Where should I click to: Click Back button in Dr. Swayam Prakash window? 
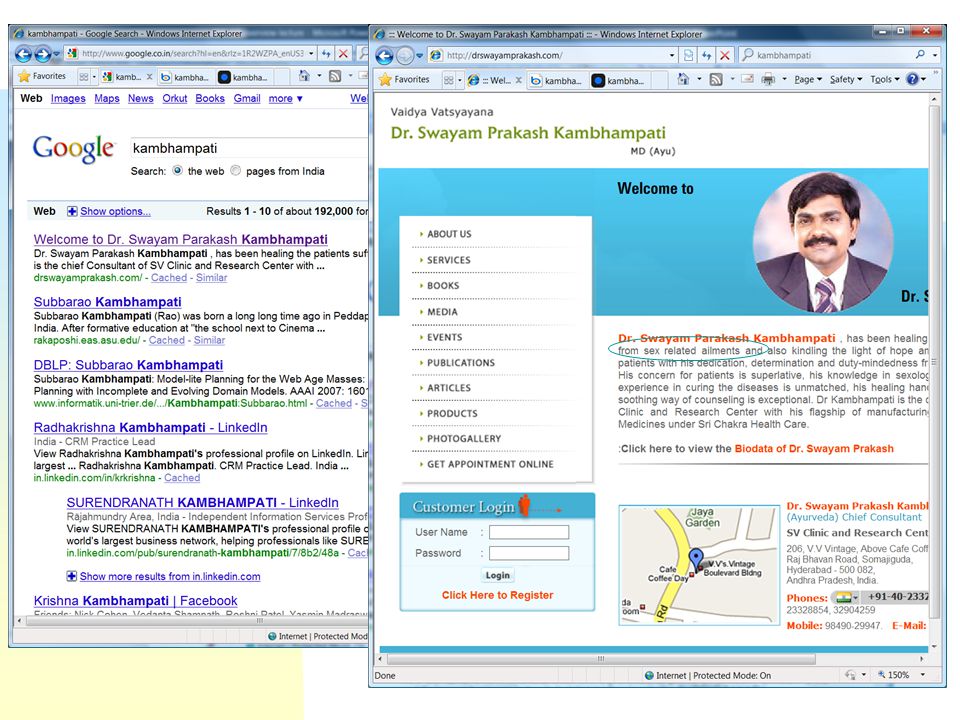point(384,56)
